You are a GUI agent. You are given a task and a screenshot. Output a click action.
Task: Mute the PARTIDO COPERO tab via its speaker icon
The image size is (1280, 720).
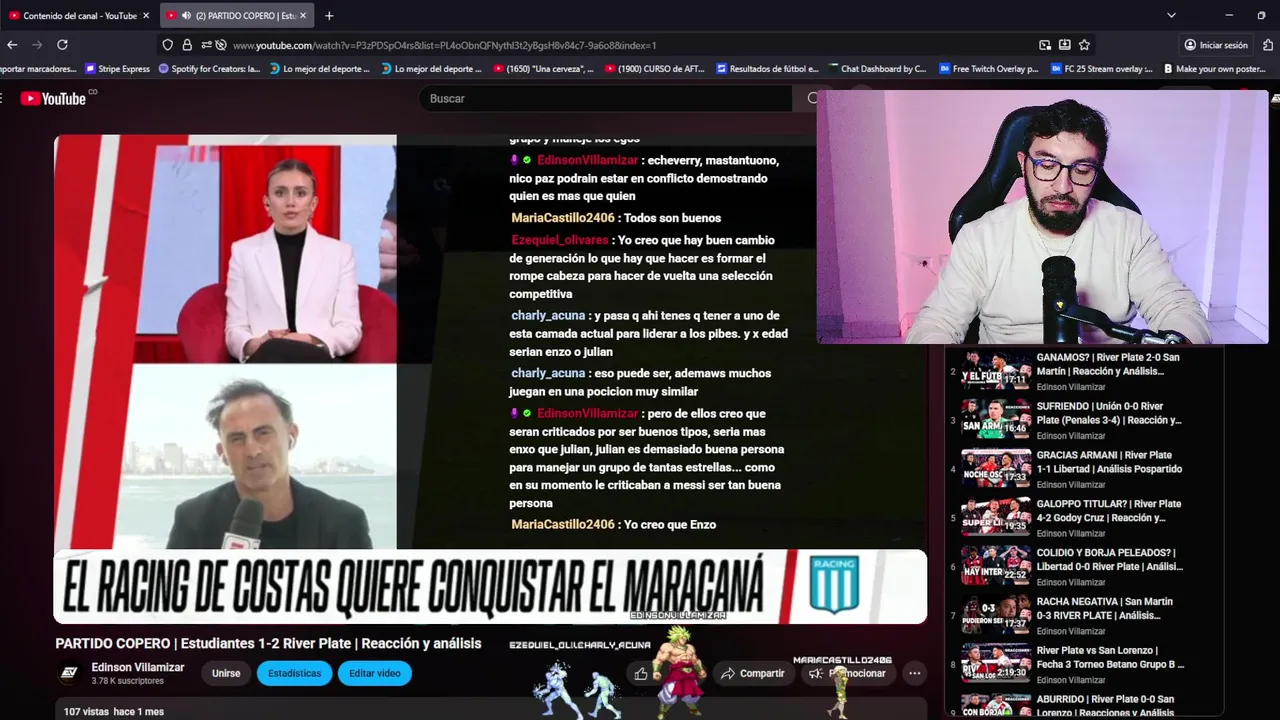click(186, 16)
